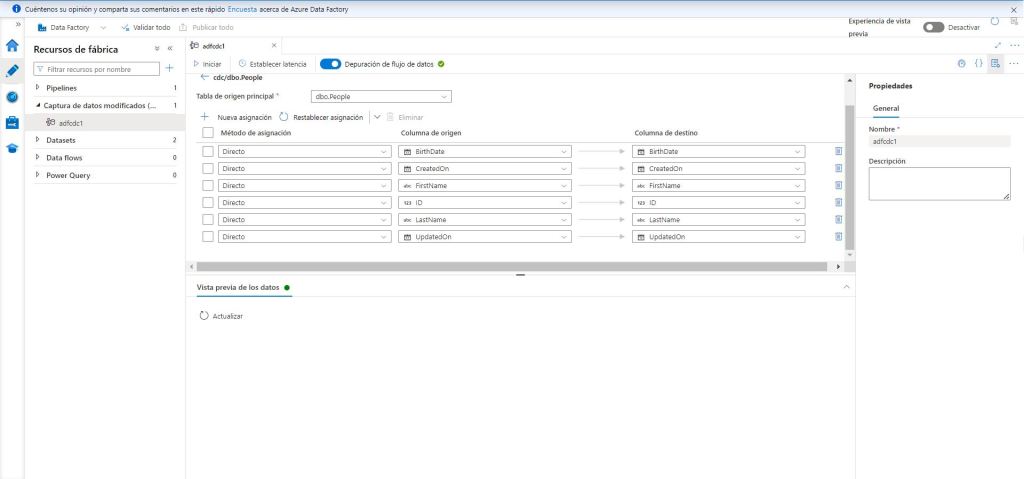Open the Home hub in left sidebar
The width and height of the screenshot is (1024, 479).
click(12, 46)
